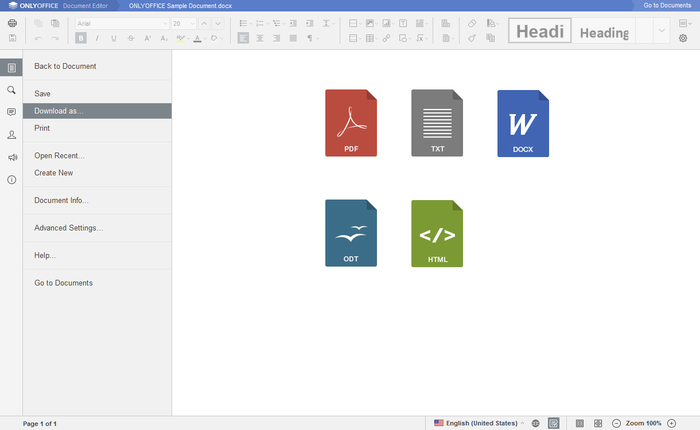Image resolution: width=700 pixels, height=430 pixels.
Task: Download the document as TXT
Action: pos(437,123)
